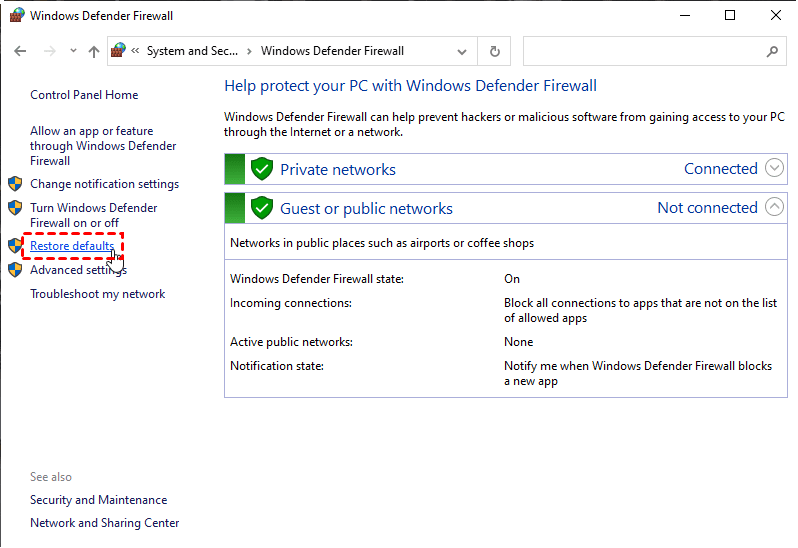Viewport: 798px width, 548px height.
Task: Collapse the Guest or public networks section
Action: coord(774,207)
